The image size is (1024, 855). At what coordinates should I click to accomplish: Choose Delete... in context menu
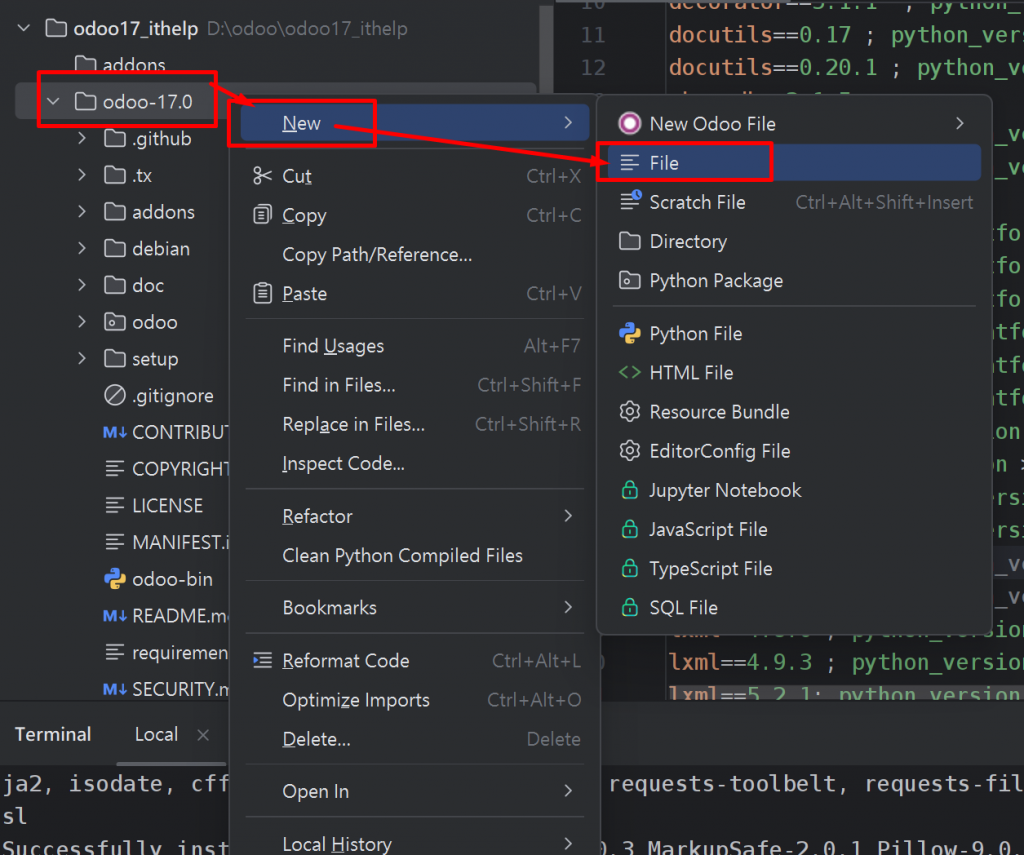pyautogui.click(x=415, y=739)
